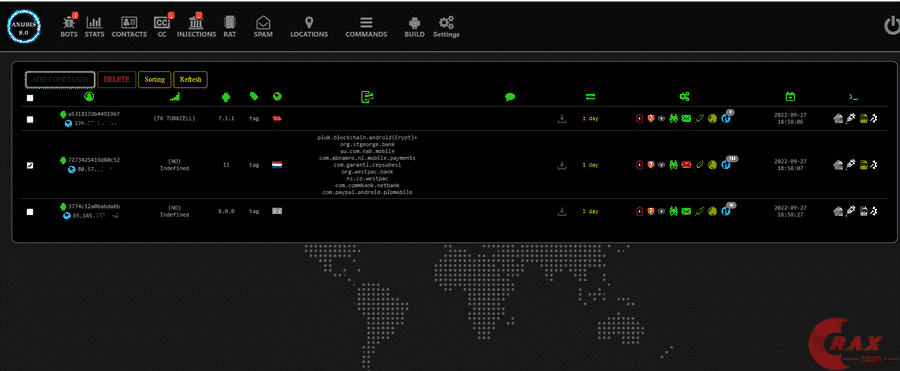Click the blue sync icon in row 7273425419d80c52
This screenshot has width=900, height=371.
pyautogui.click(x=726, y=165)
